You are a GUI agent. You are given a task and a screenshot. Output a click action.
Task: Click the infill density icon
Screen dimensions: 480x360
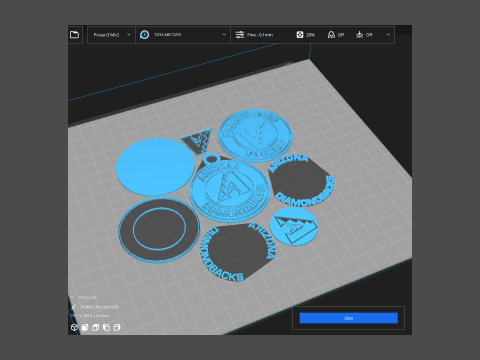point(300,35)
